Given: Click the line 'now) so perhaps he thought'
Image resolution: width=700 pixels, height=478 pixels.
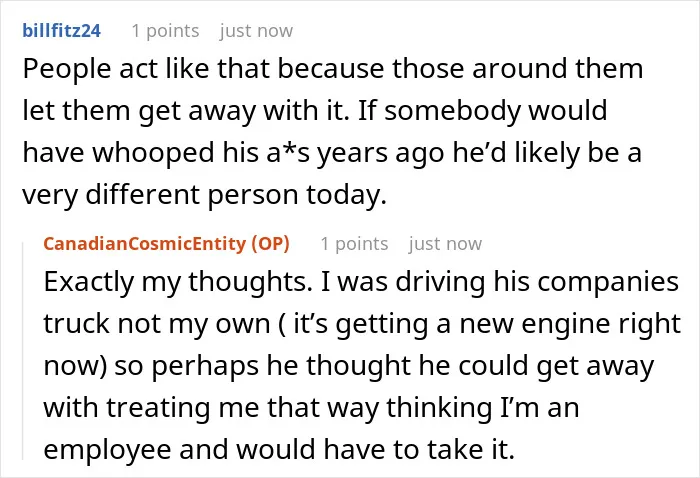Looking at the screenshot, I should [x=349, y=366].
